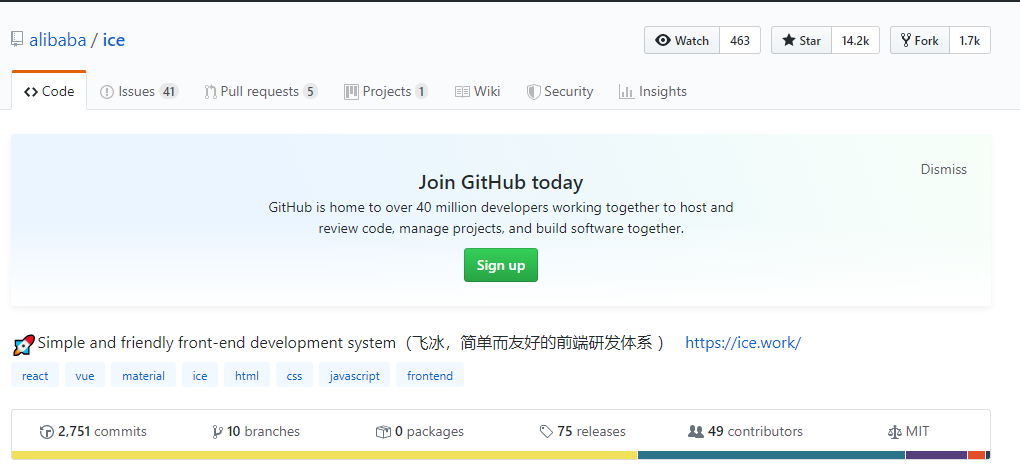Select the javascript topic tag

pyautogui.click(x=355, y=375)
